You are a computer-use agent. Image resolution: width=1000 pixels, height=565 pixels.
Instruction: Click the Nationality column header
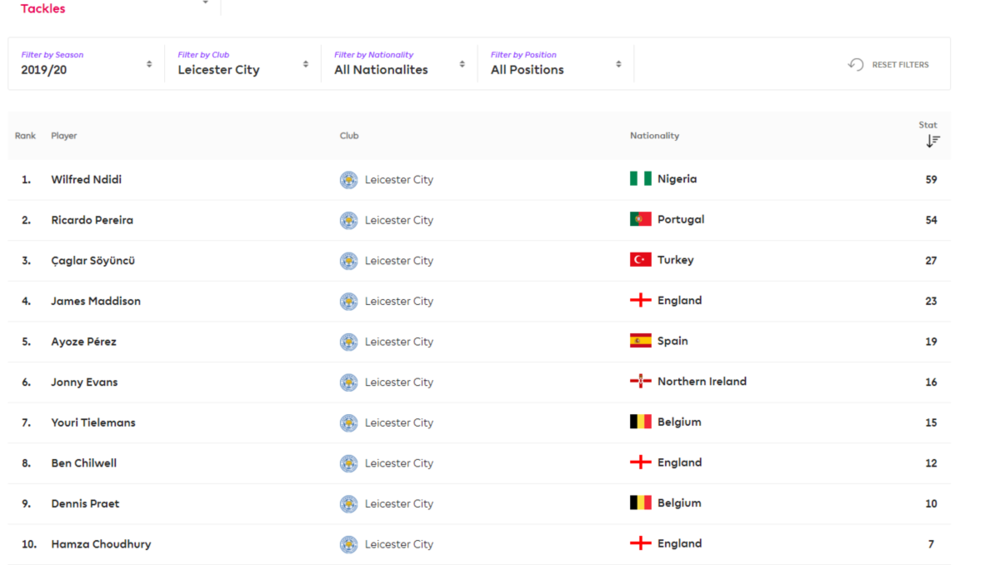pyautogui.click(x=654, y=136)
